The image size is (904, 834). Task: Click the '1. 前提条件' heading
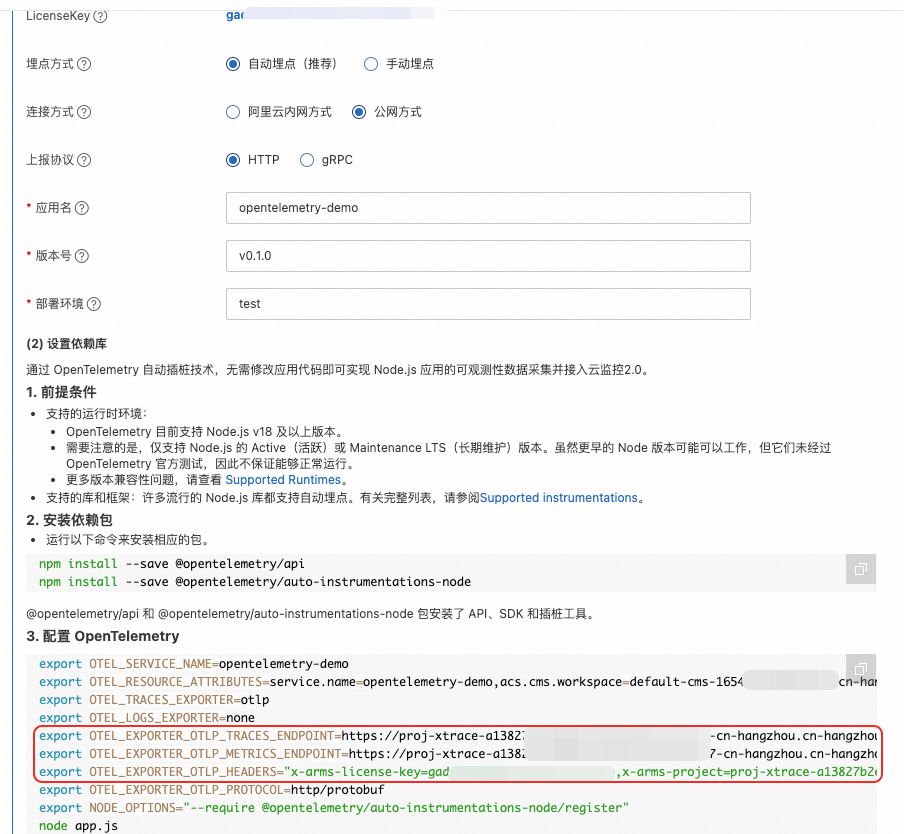pyautogui.click(x=61, y=393)
